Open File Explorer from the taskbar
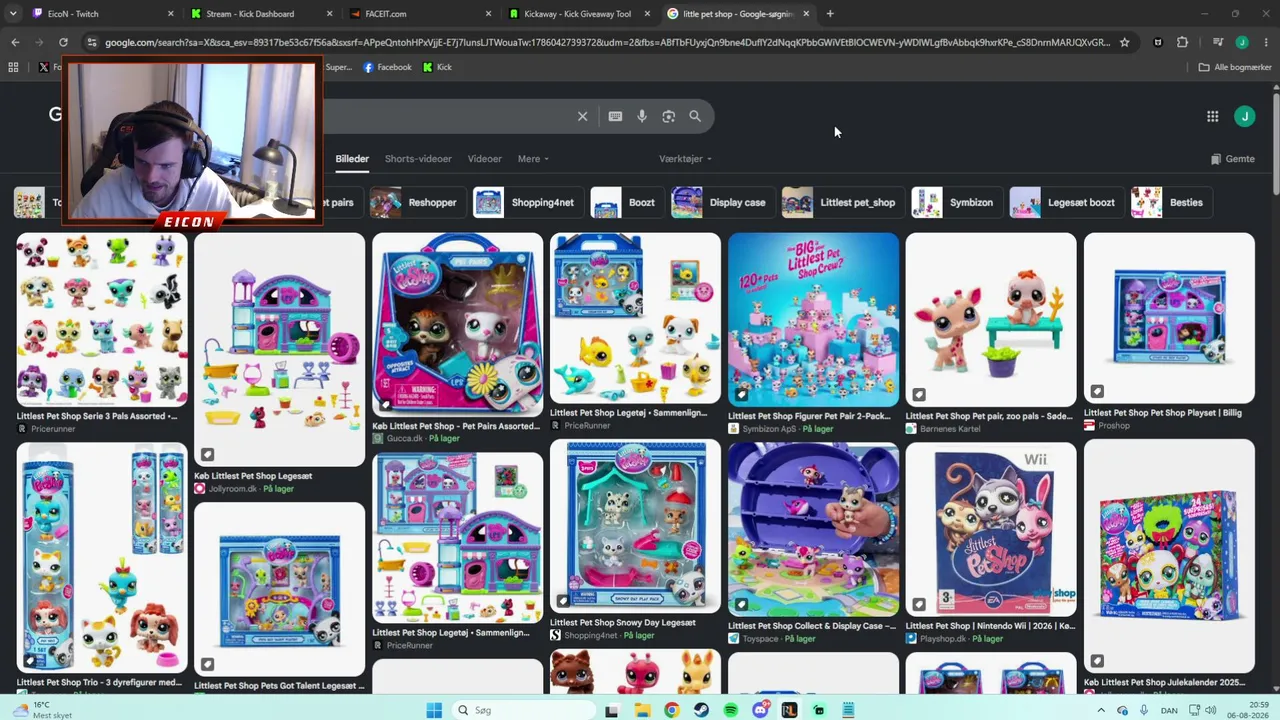This screenshot has width=1280, height=720. coord(642,710)
